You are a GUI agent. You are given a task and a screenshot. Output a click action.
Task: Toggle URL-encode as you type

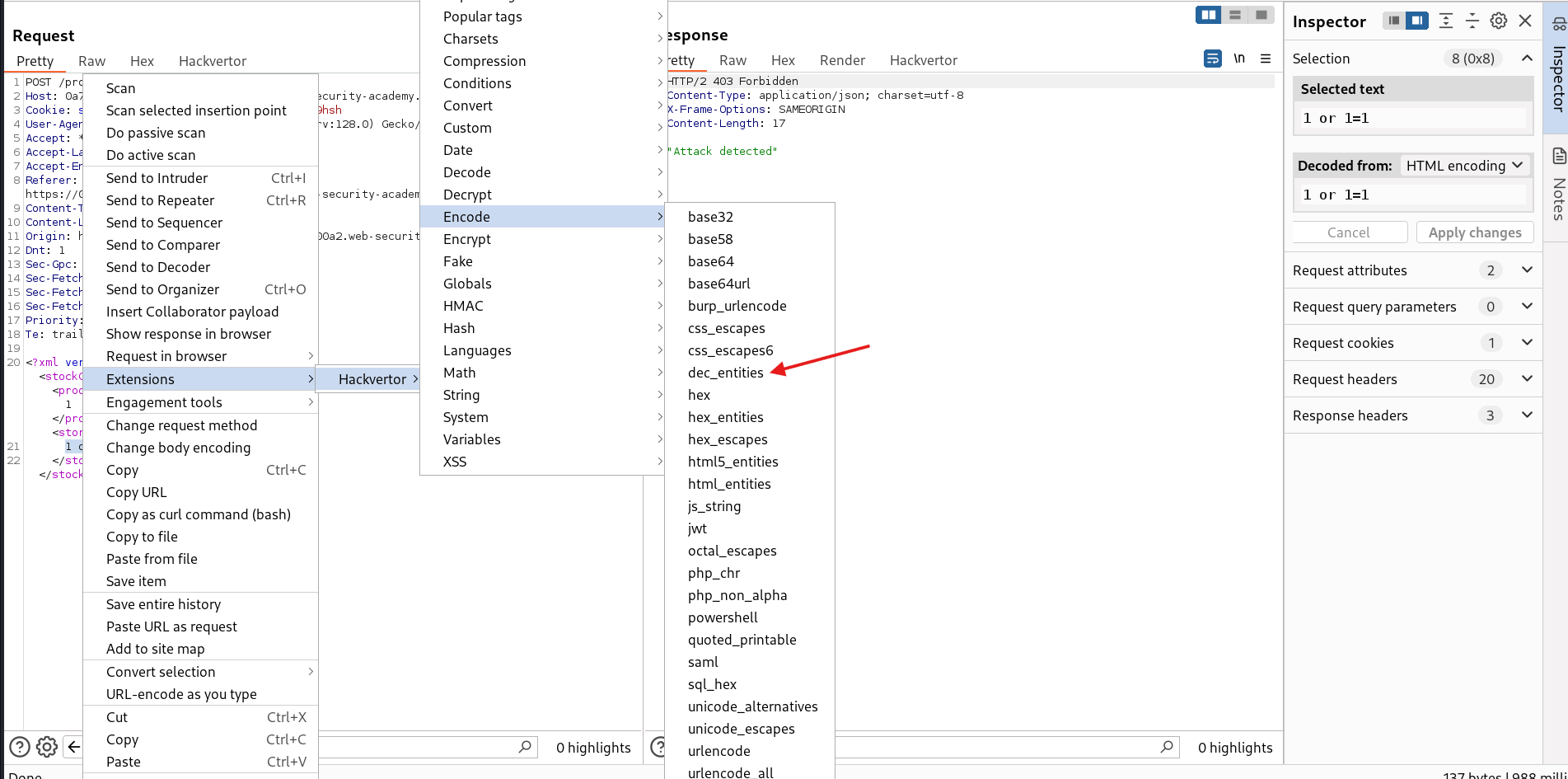pos(200,694)
